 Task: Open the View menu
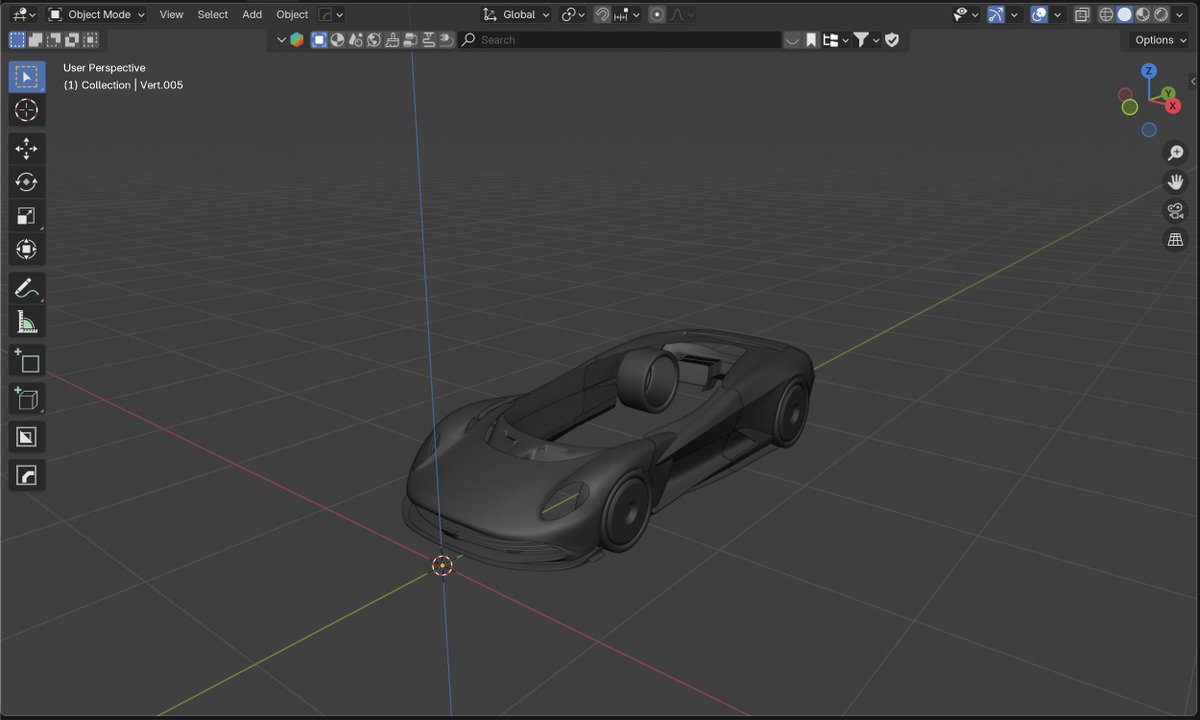171,15
